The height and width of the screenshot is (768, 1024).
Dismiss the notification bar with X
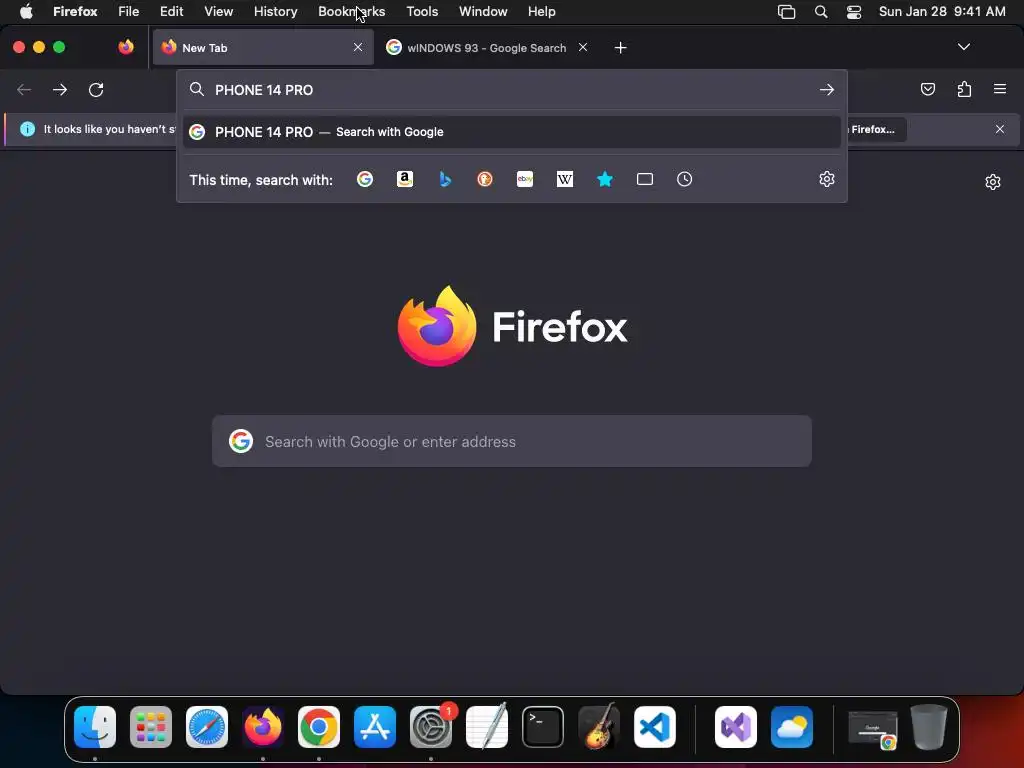1000,129
